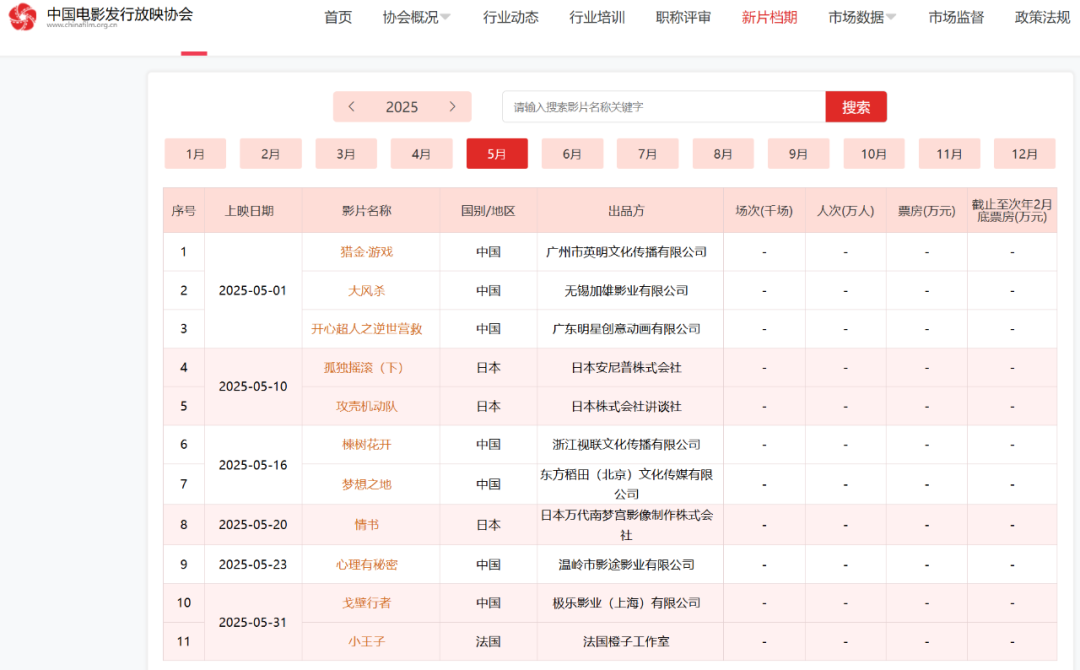Open film link 孤独摇滚（下）
The image size is (1080, 670).
pyautogui.click(x=364, y=368)
